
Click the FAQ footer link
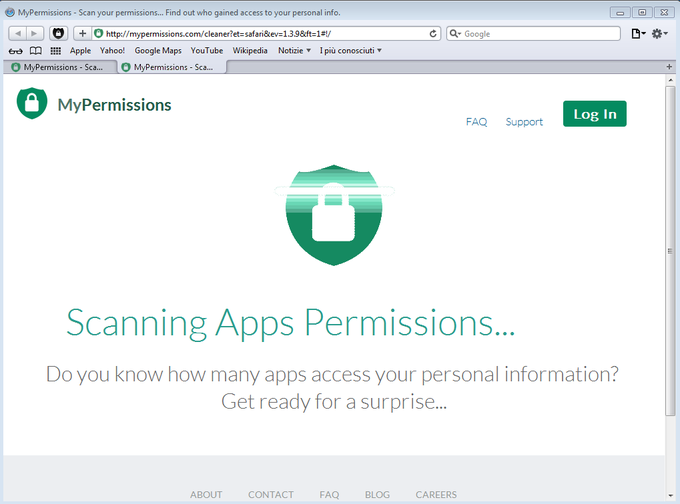pos(329,494)
